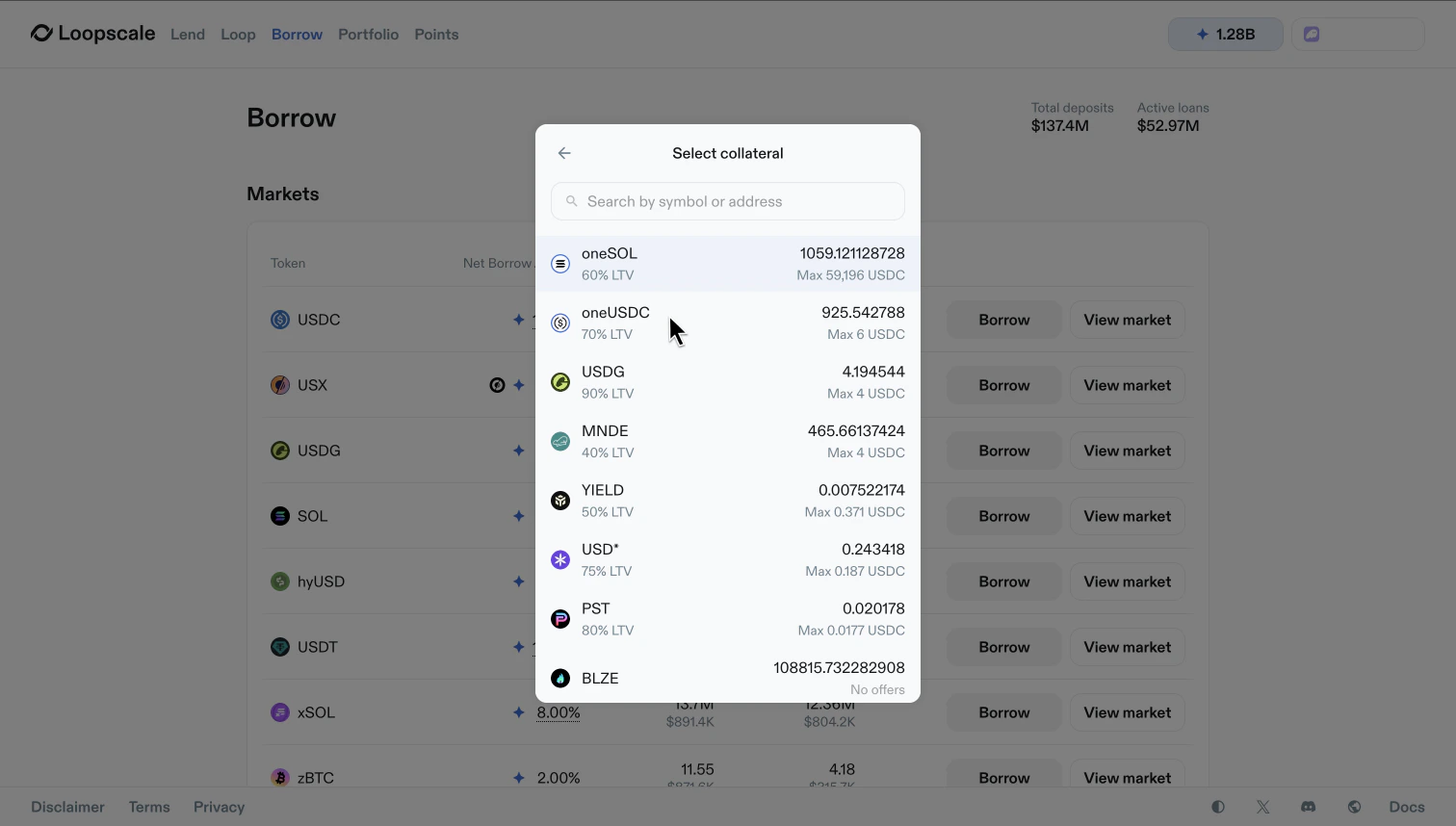Viewport: 1456px width, 826px height.
Task: Choose YIELD 50% LTV collateral
Action: (728, 501)
